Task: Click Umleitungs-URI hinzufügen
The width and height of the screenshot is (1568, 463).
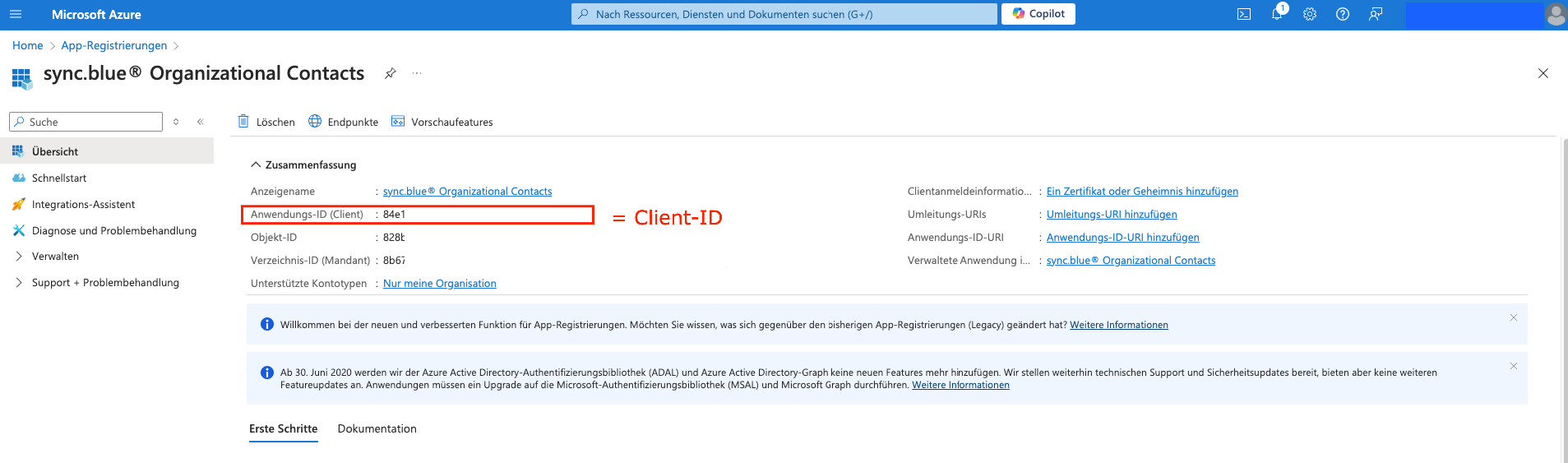Action: 1112,214
